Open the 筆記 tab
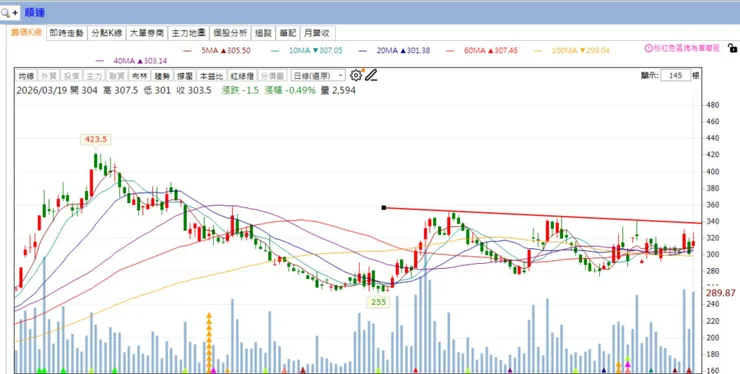The height and width of the screenshot is (374, 740). (287, 33)
